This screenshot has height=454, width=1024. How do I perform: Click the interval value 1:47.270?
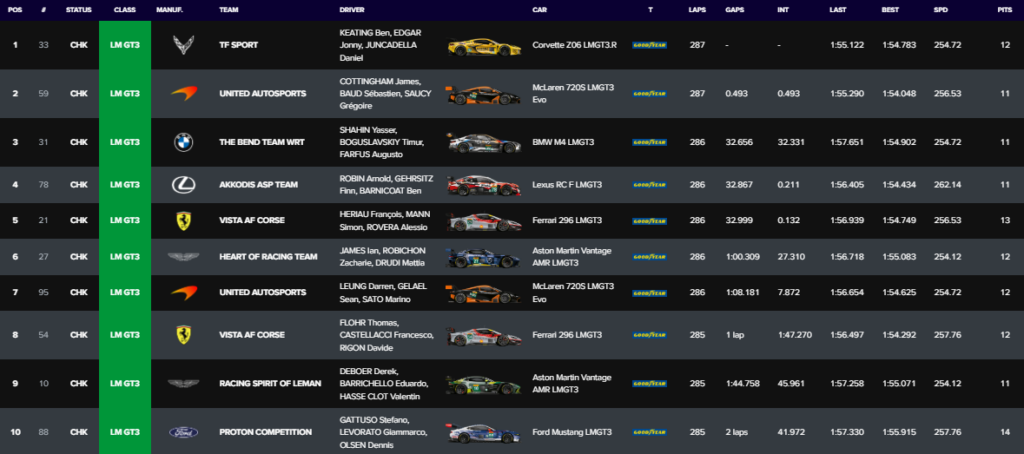tap(794, 335)
